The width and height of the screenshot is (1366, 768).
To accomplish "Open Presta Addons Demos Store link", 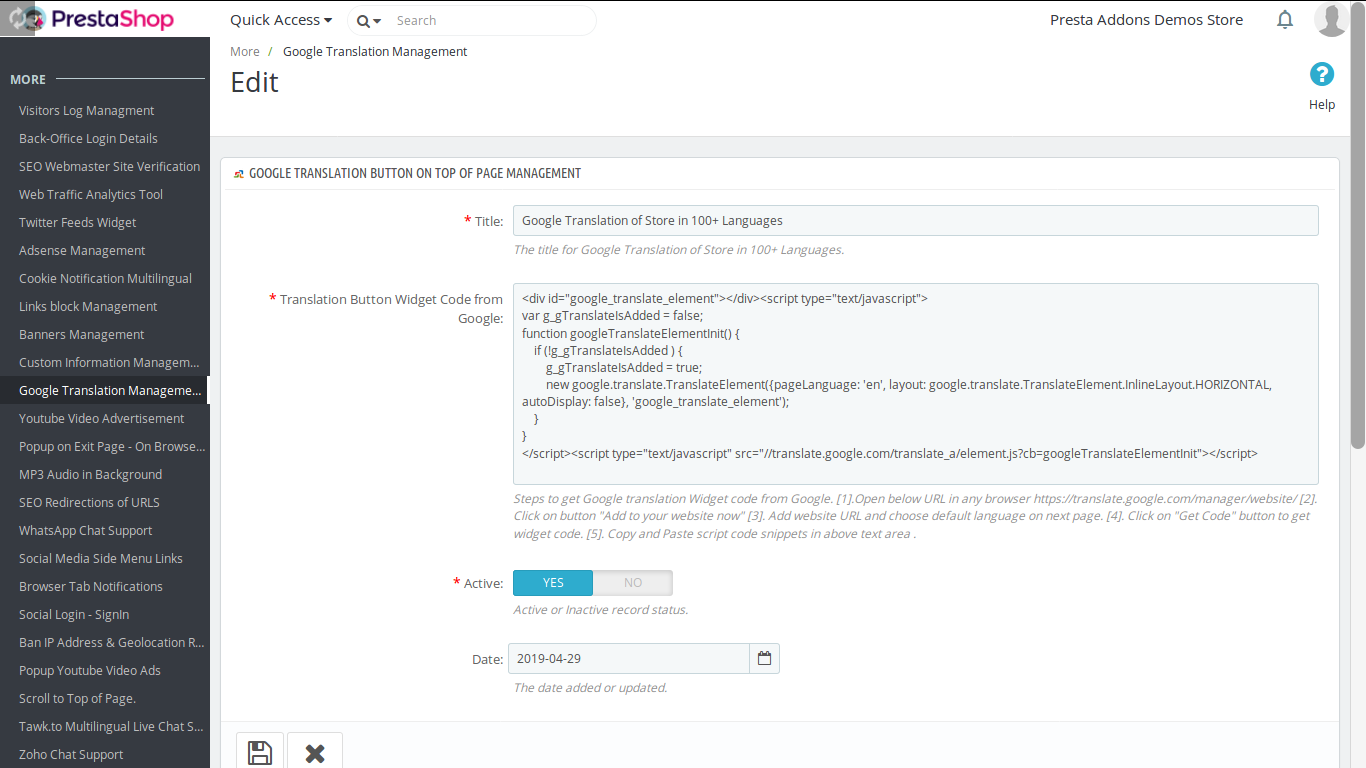I will point(1147,20).
